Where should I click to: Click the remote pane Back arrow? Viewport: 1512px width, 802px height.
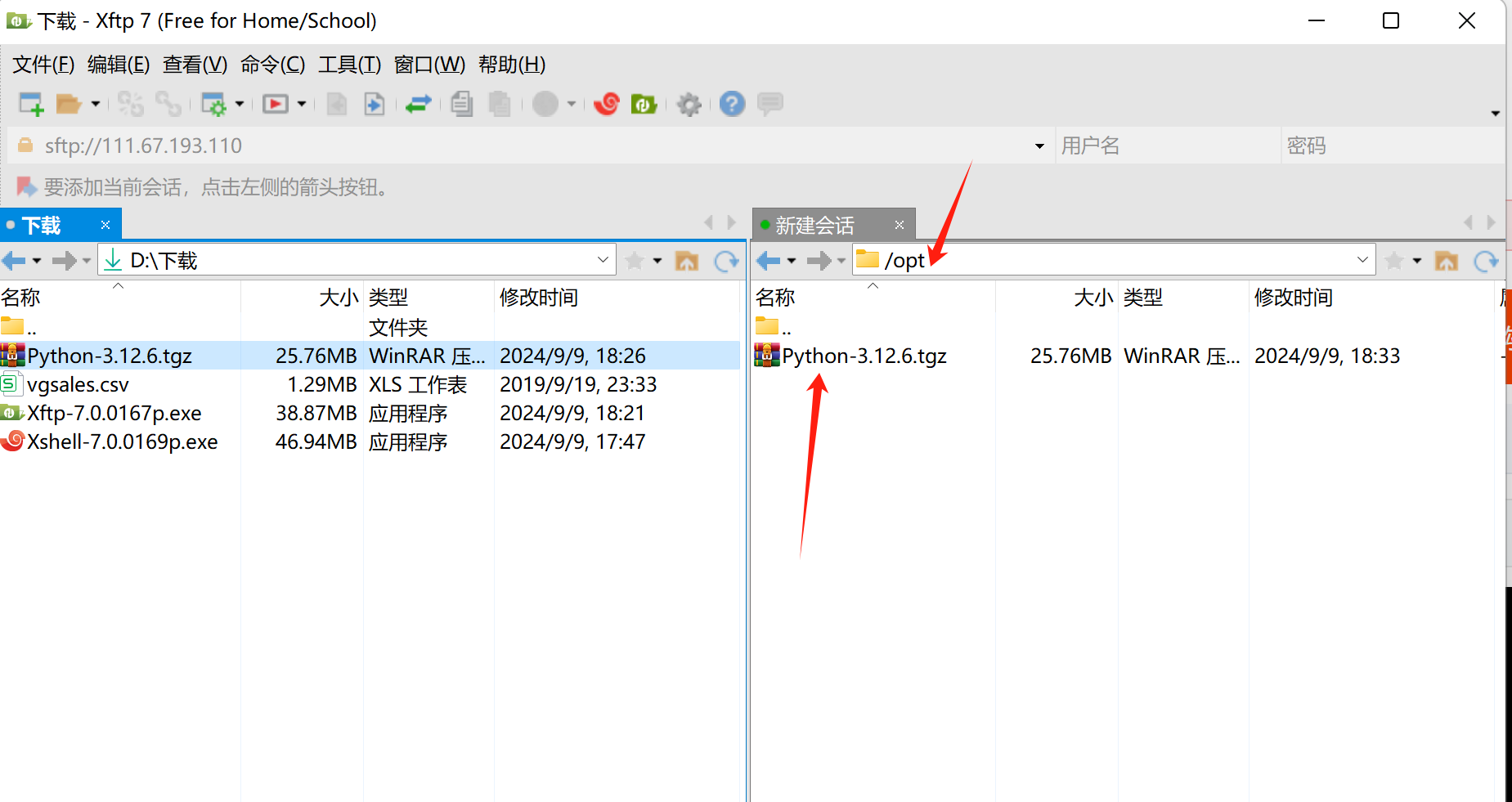tap(769, 261)
